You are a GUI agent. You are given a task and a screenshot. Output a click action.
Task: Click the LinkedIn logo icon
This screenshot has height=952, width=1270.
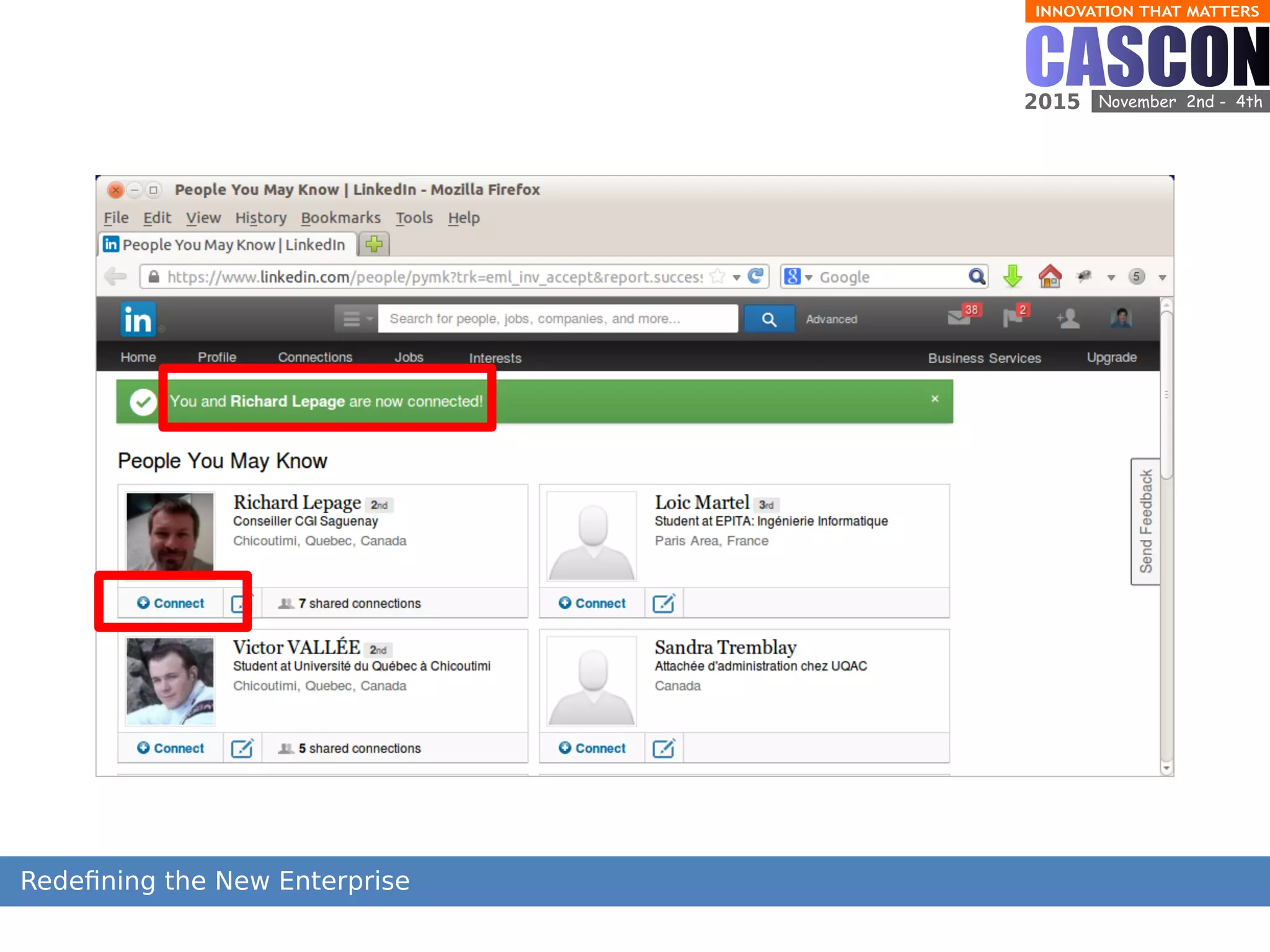tap(138, 319)
